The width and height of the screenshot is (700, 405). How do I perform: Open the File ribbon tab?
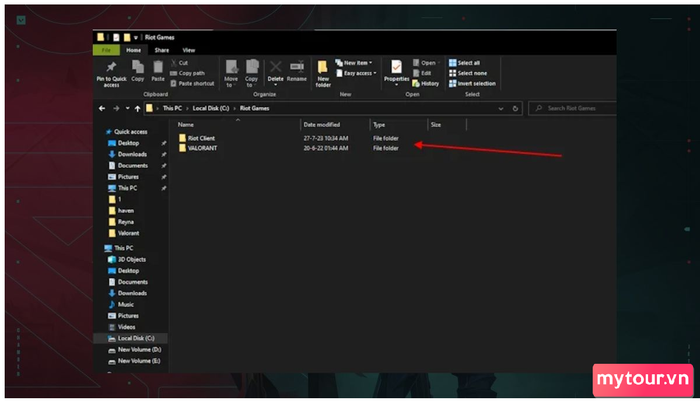(106, 50)
